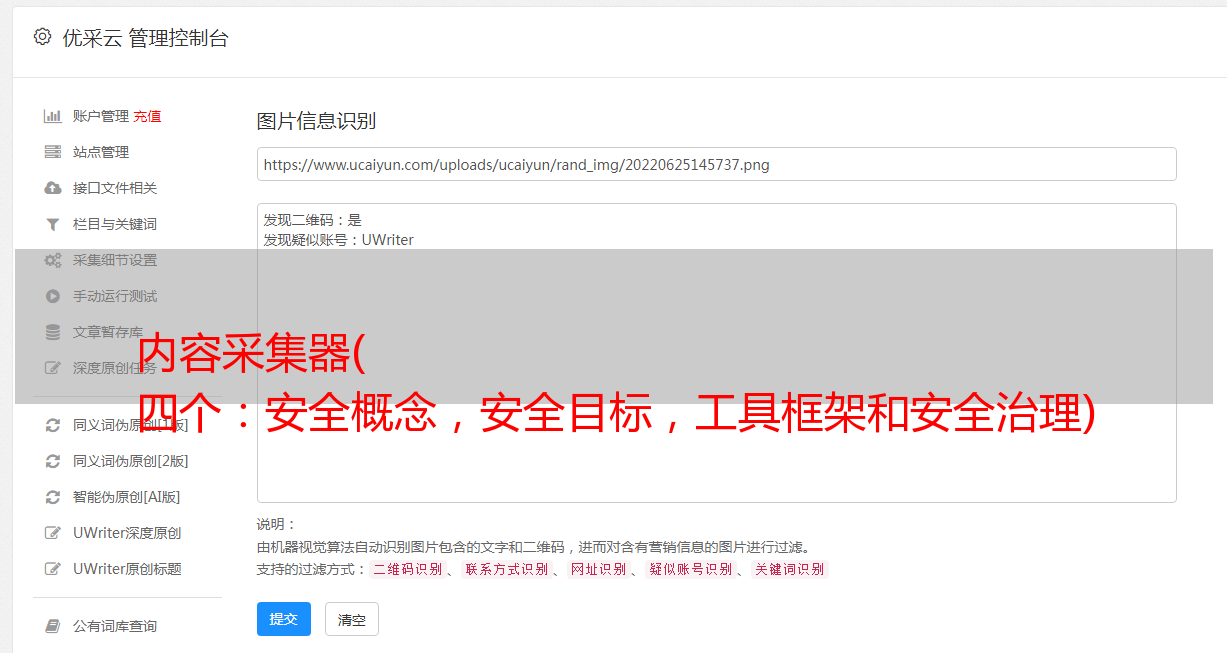Image resolution: width=1227 pixels, height=653 pixels.
Task: Click the 图片信息识别 heading
Action: point(316,121)
